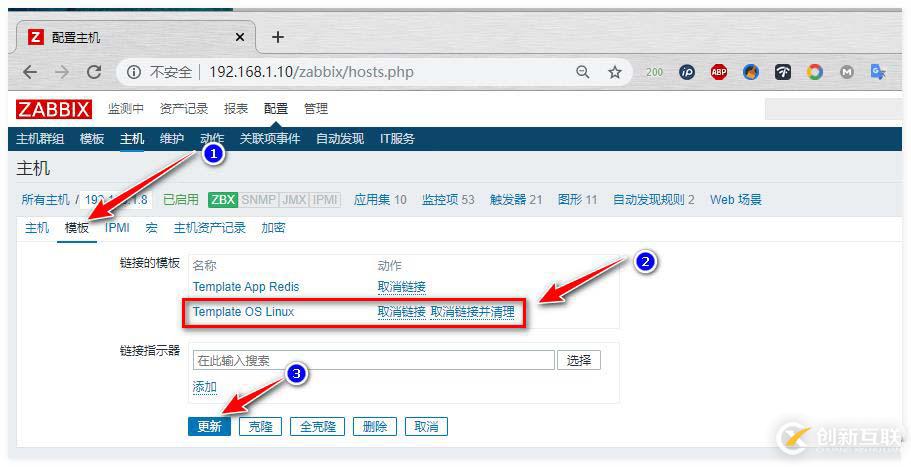Open the iP extension icon
The width and height of the screenshot is (911, 467).
click(x=687, y=72)
